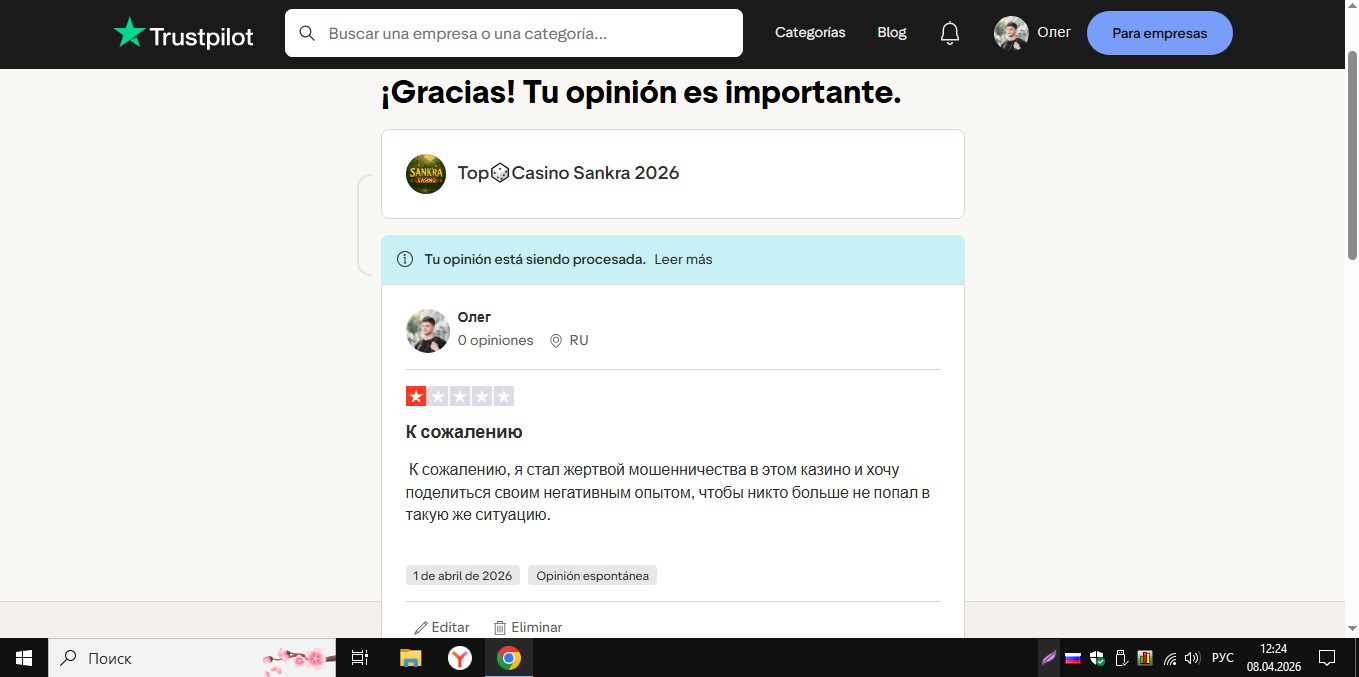1359x677 pixels.
Task: Open Top Casino Sankra 2026 company link
Action: 568,173
